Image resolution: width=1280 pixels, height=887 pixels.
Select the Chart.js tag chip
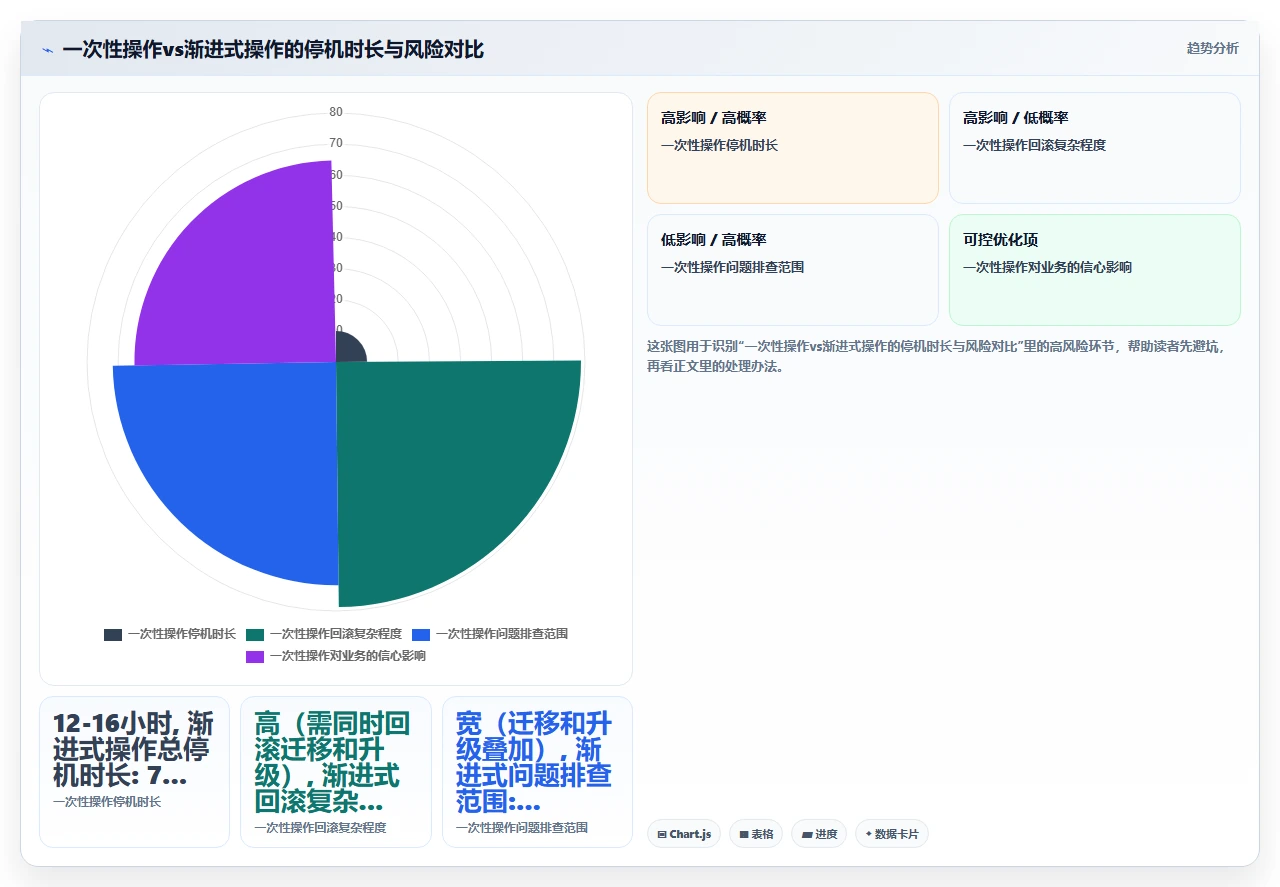684,834
